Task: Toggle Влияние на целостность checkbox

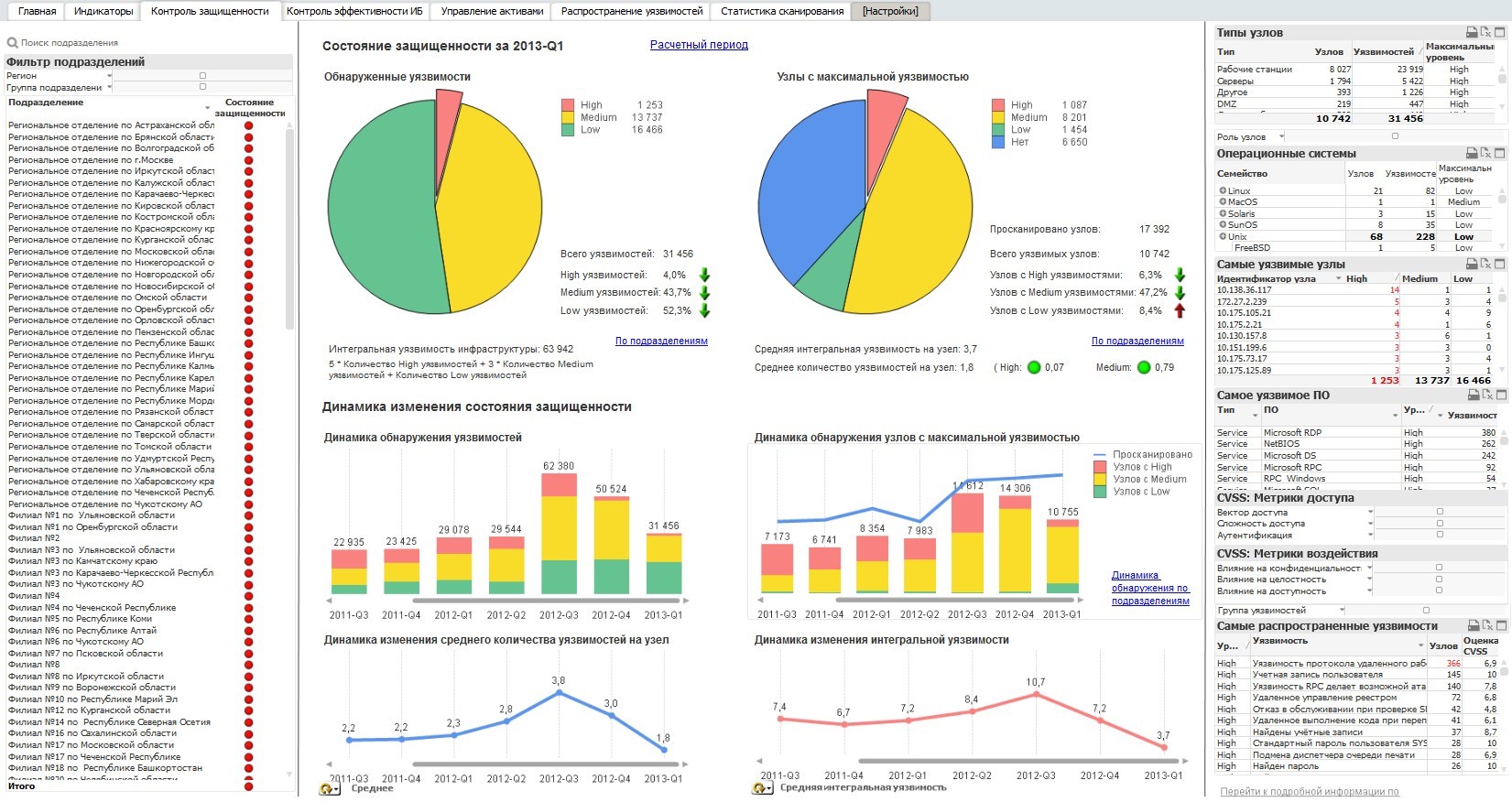Action: (1439, 580)
